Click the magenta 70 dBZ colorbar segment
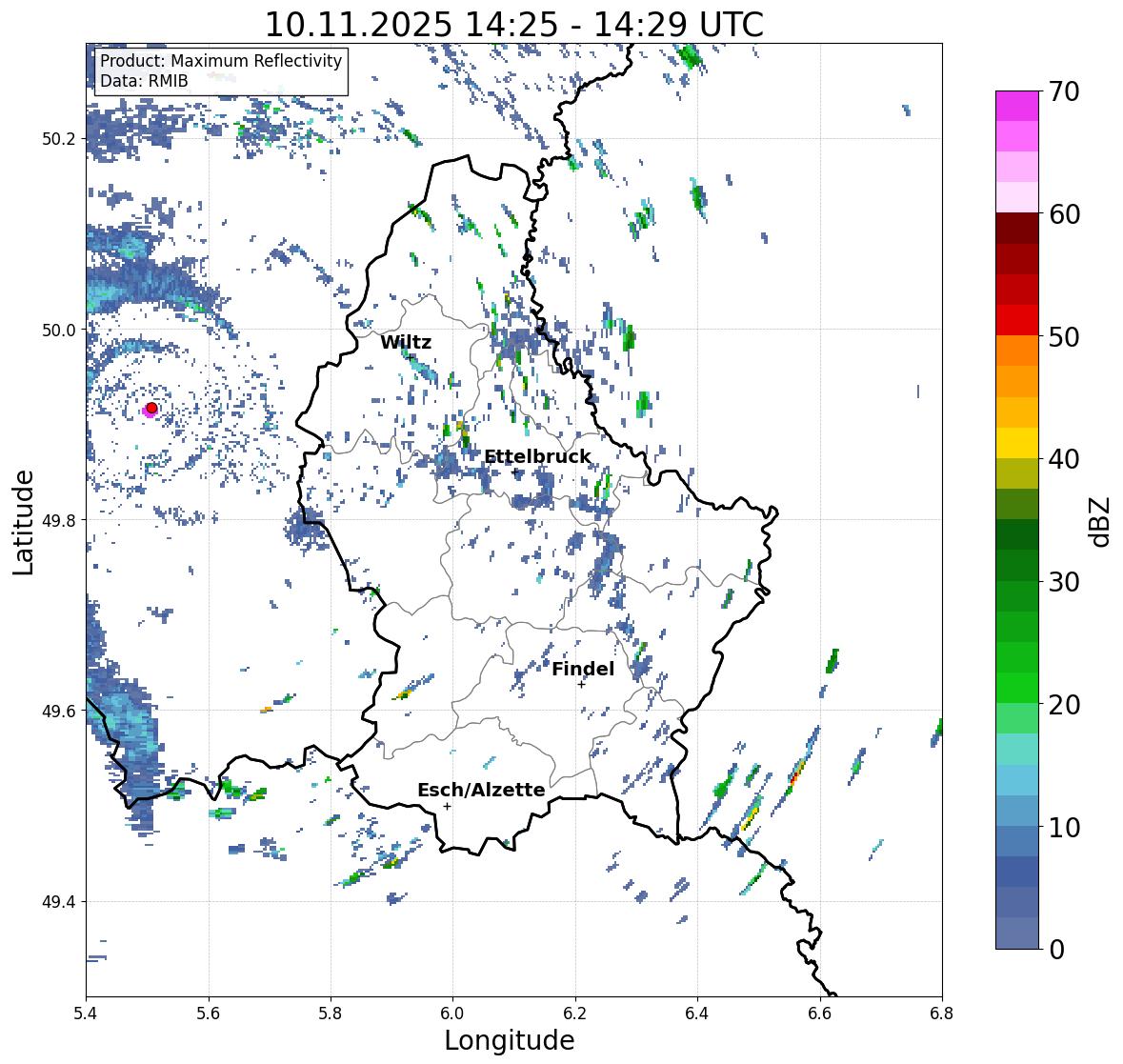The width and height of the screenshot is (1123, 1064). [x=1017, y=106]
